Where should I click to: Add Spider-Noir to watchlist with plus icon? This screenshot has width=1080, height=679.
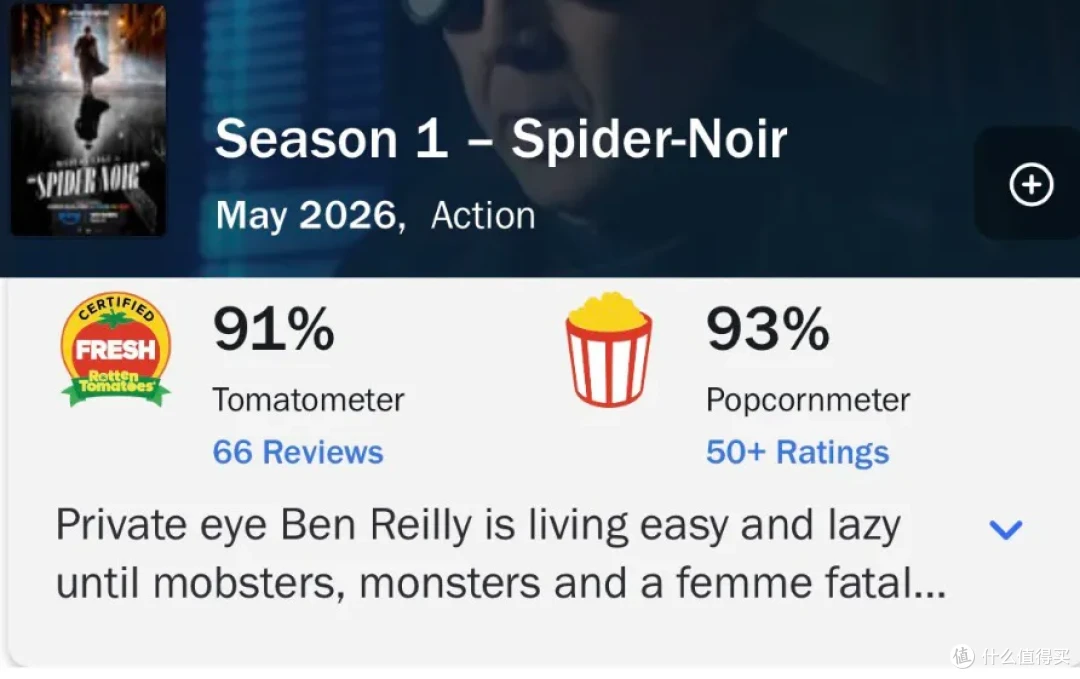click(x=1031, y=185)
